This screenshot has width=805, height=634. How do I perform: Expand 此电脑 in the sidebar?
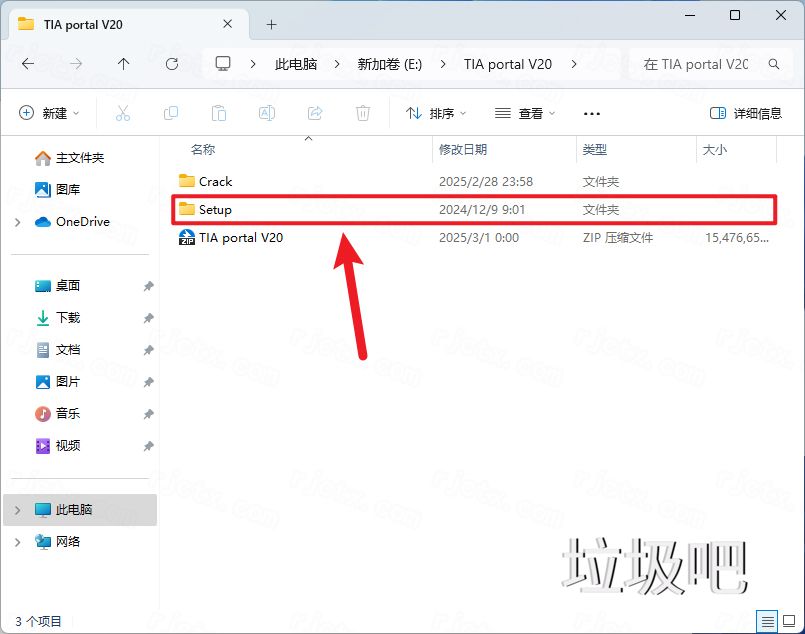tap(18, 509)
